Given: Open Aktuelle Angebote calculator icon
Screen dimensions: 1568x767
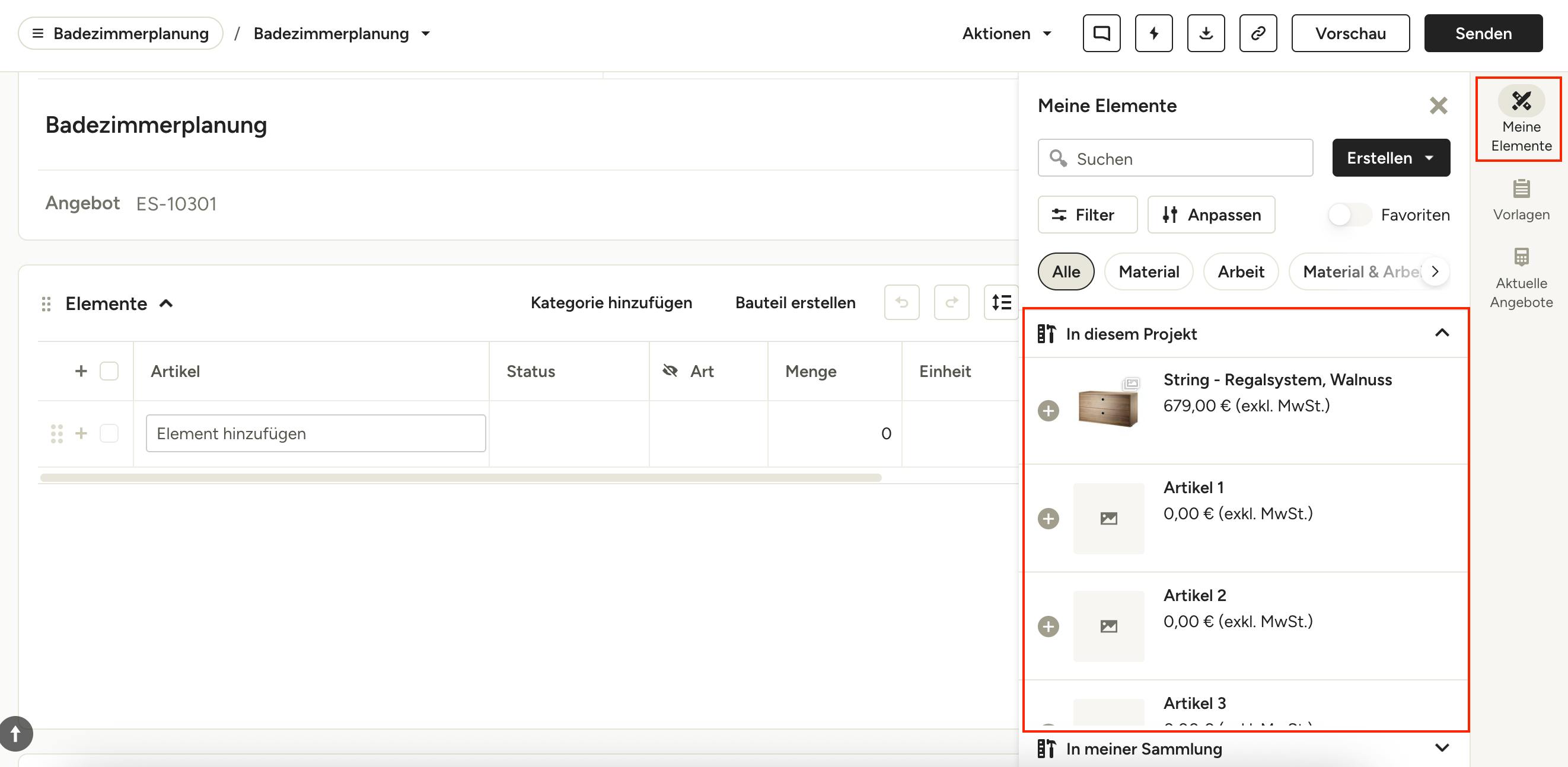Looking at the screenshot, I should [1521, 278].
